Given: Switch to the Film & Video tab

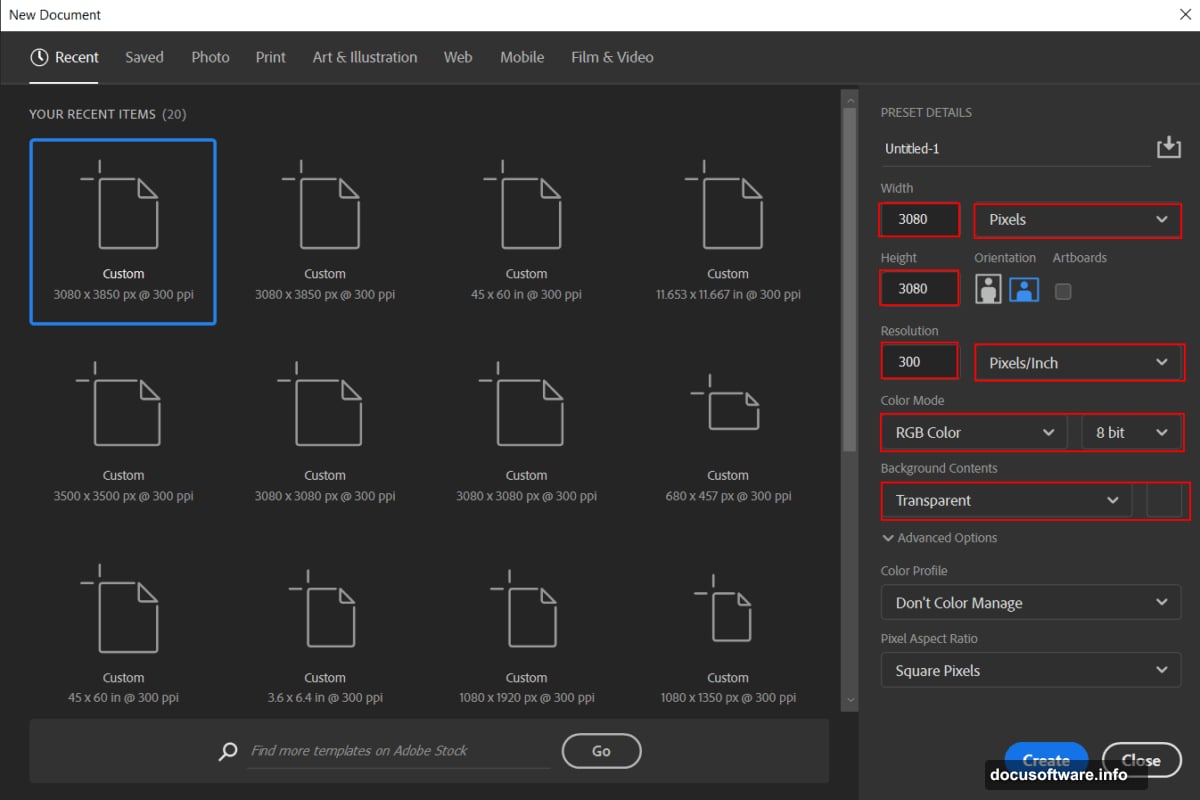Looking at the screenshot, I should [x=611, y=57].
